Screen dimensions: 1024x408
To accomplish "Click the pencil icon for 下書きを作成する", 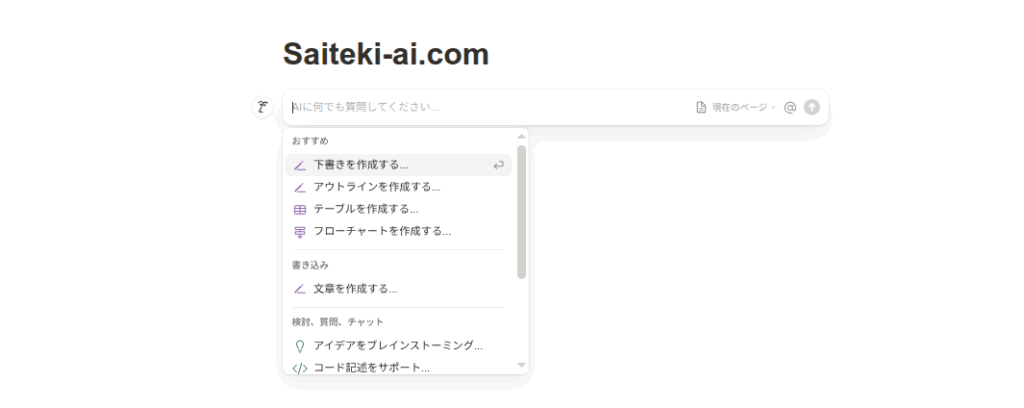I will point(300,165).
